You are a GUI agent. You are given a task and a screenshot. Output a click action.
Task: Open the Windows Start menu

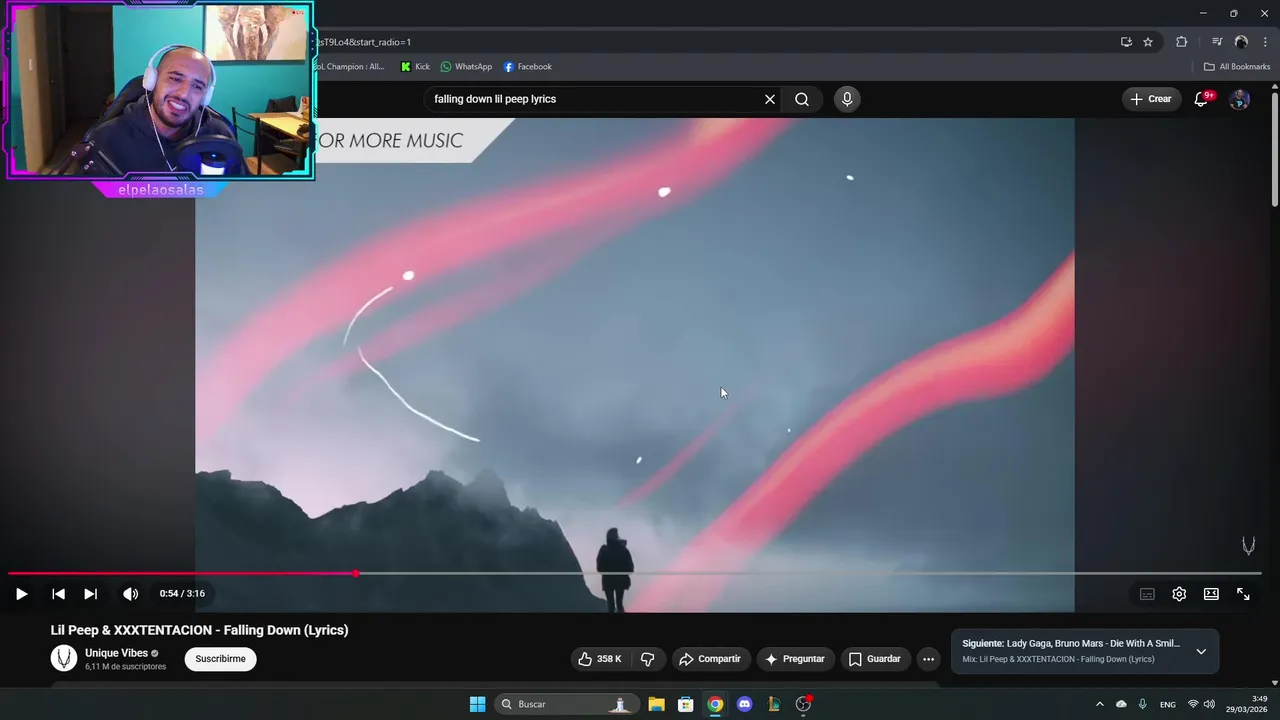(x=478, y=704)
